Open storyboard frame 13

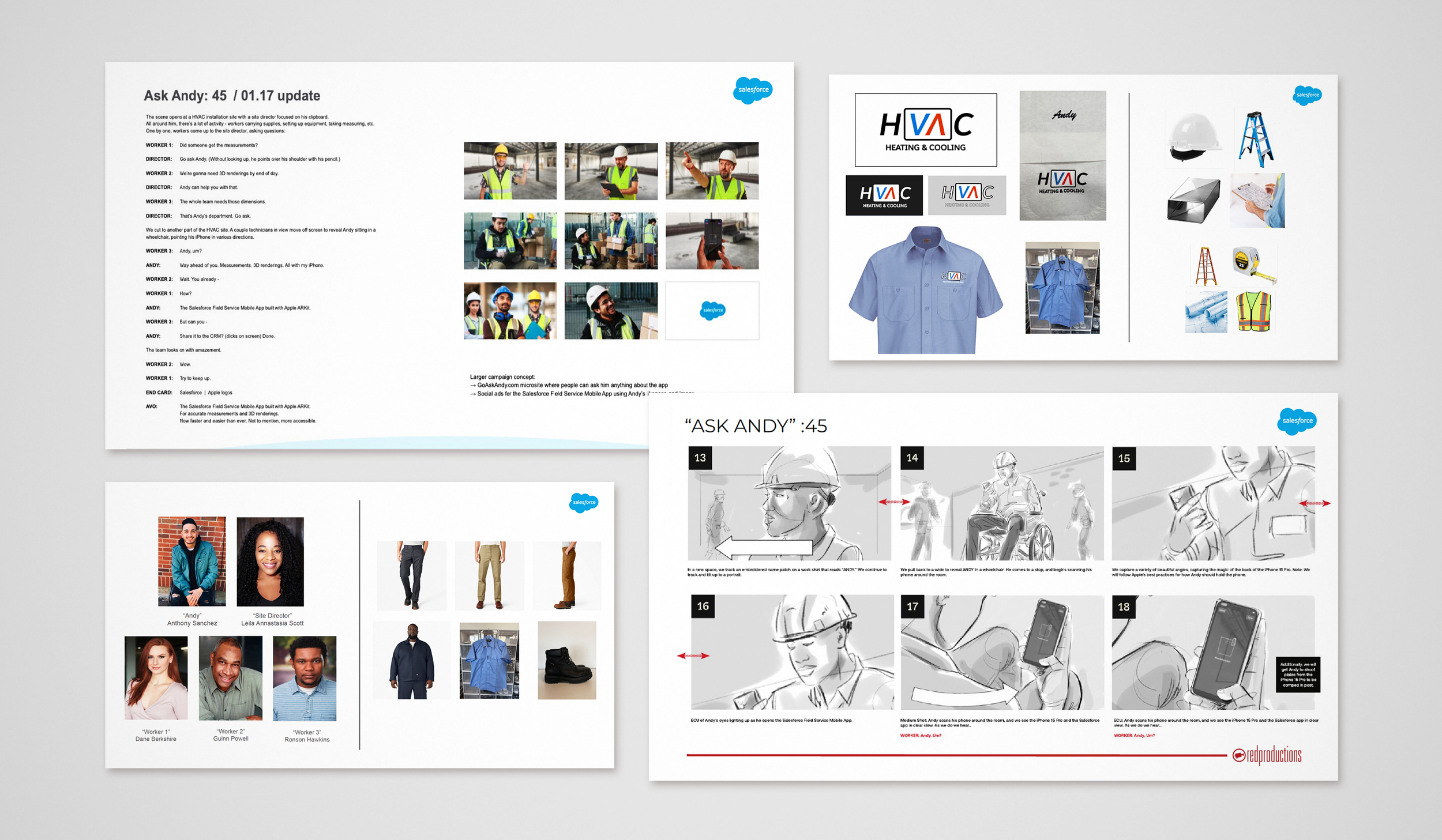(788, 503)
